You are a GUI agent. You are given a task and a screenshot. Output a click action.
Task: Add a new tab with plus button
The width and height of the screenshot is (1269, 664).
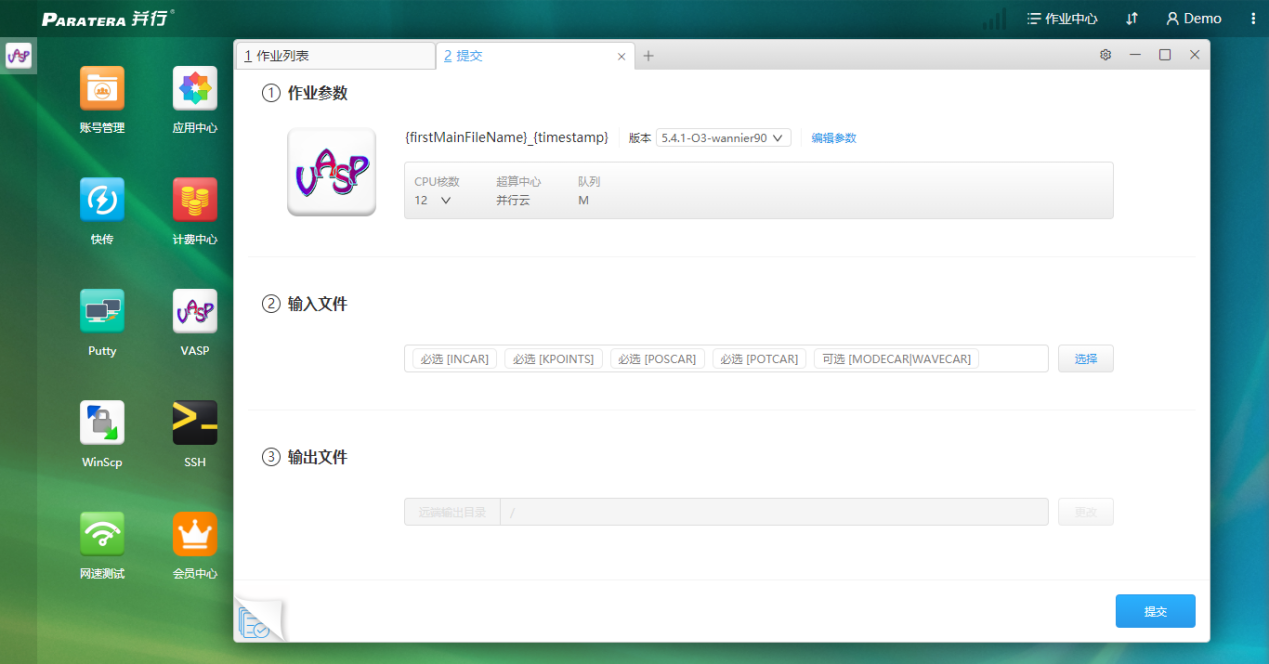tap(648, 56)
